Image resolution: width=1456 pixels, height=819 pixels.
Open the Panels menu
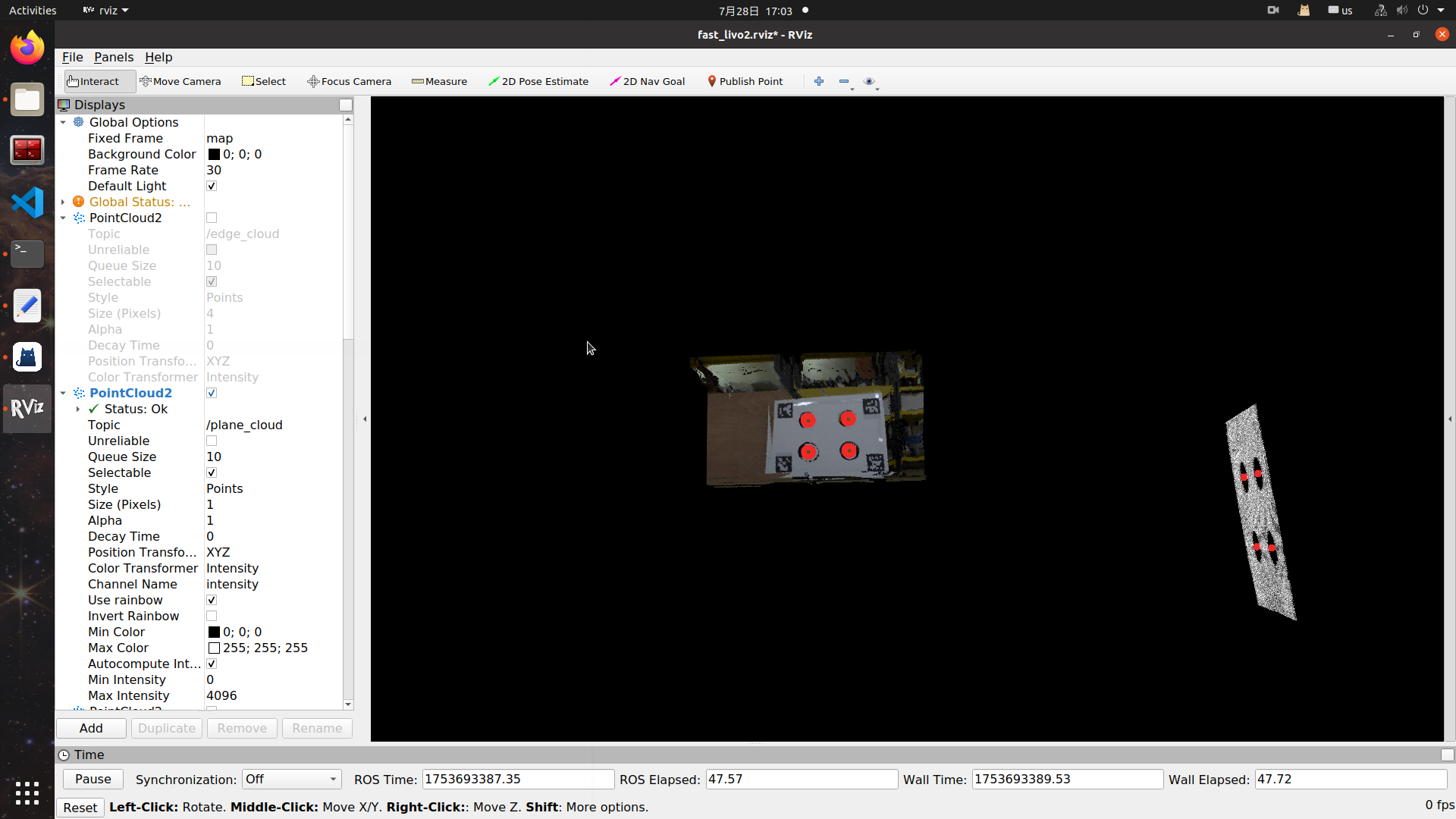point(114,57)
